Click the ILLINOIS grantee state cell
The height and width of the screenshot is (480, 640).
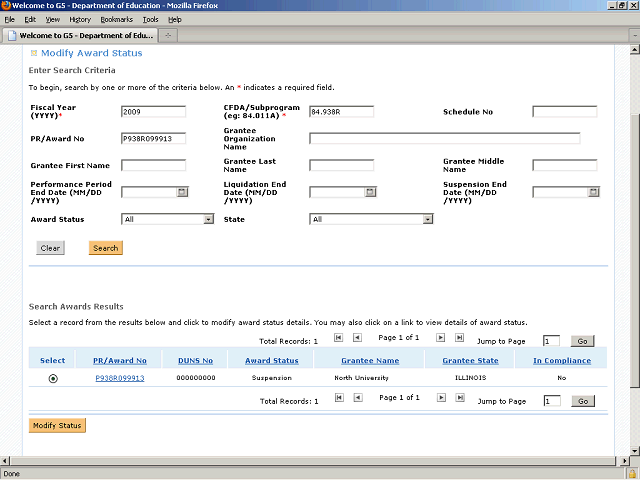(470, 378)
